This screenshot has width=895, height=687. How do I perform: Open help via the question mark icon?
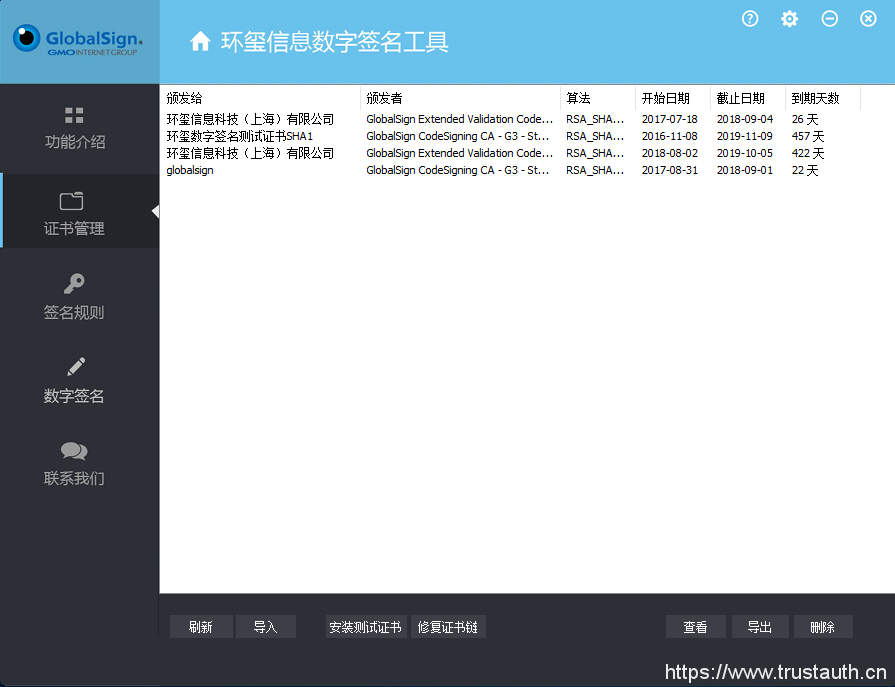pyautogui.click(x=750, y=19)
